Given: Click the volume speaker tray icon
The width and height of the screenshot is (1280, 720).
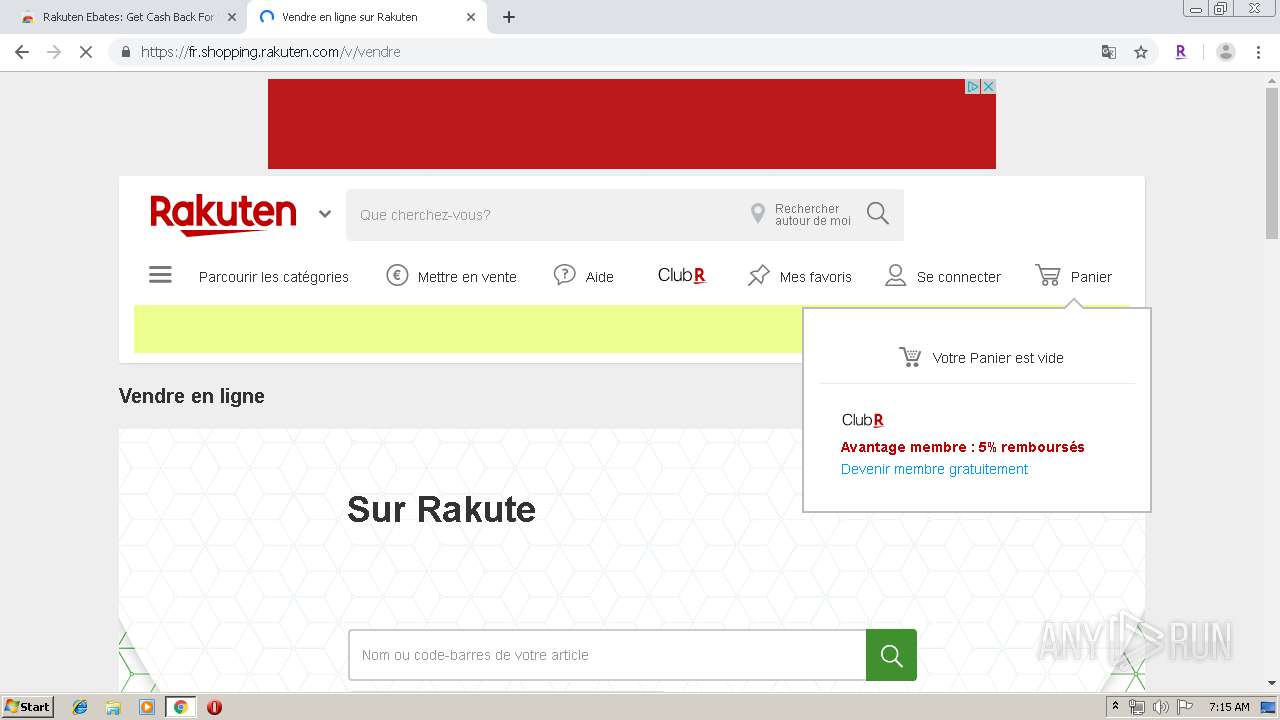Looking at the screenshot, I should coord(1160,707).
